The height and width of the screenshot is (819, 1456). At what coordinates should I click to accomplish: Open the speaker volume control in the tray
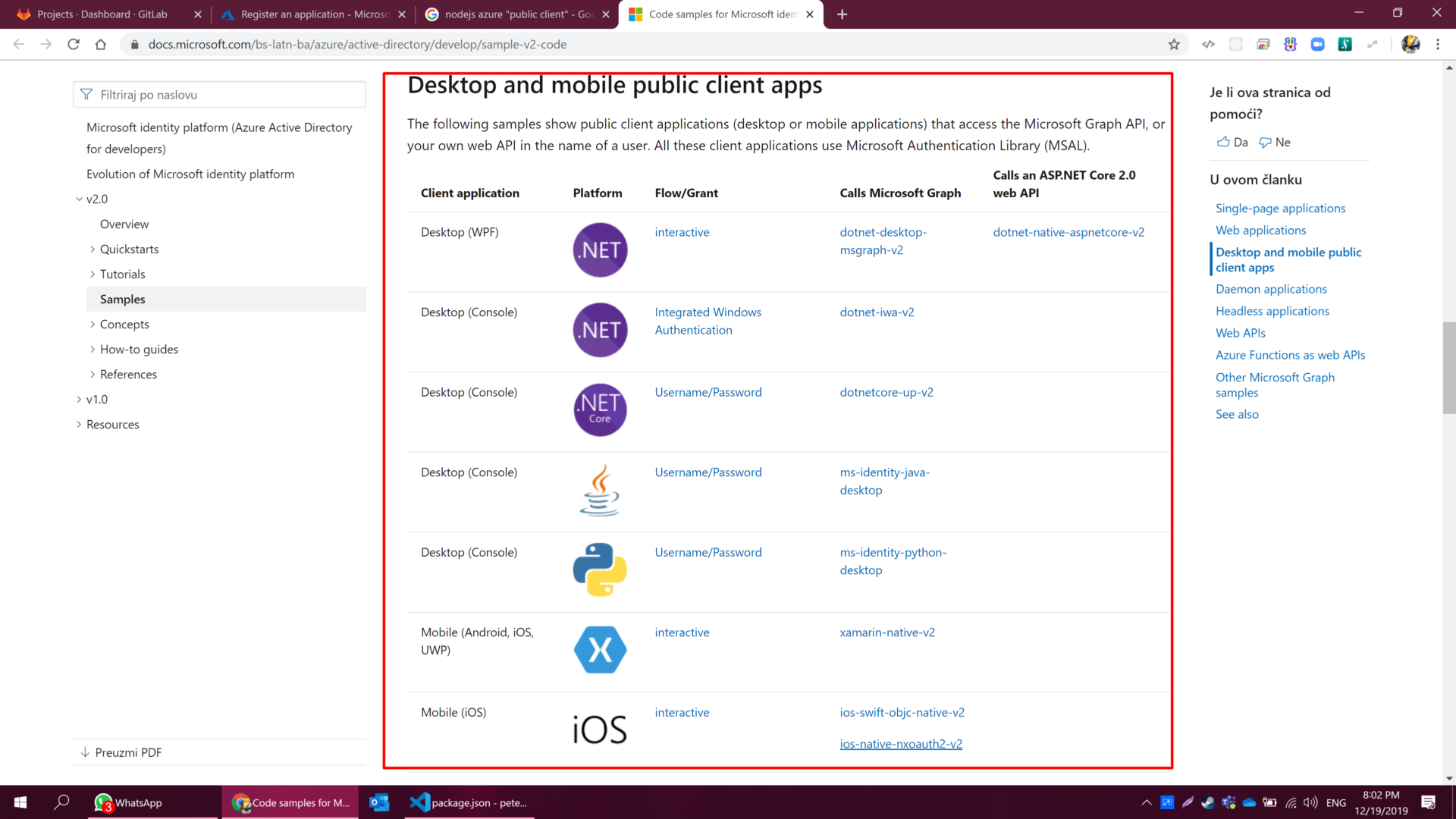pyautogui.click(x=1310, y=803)
